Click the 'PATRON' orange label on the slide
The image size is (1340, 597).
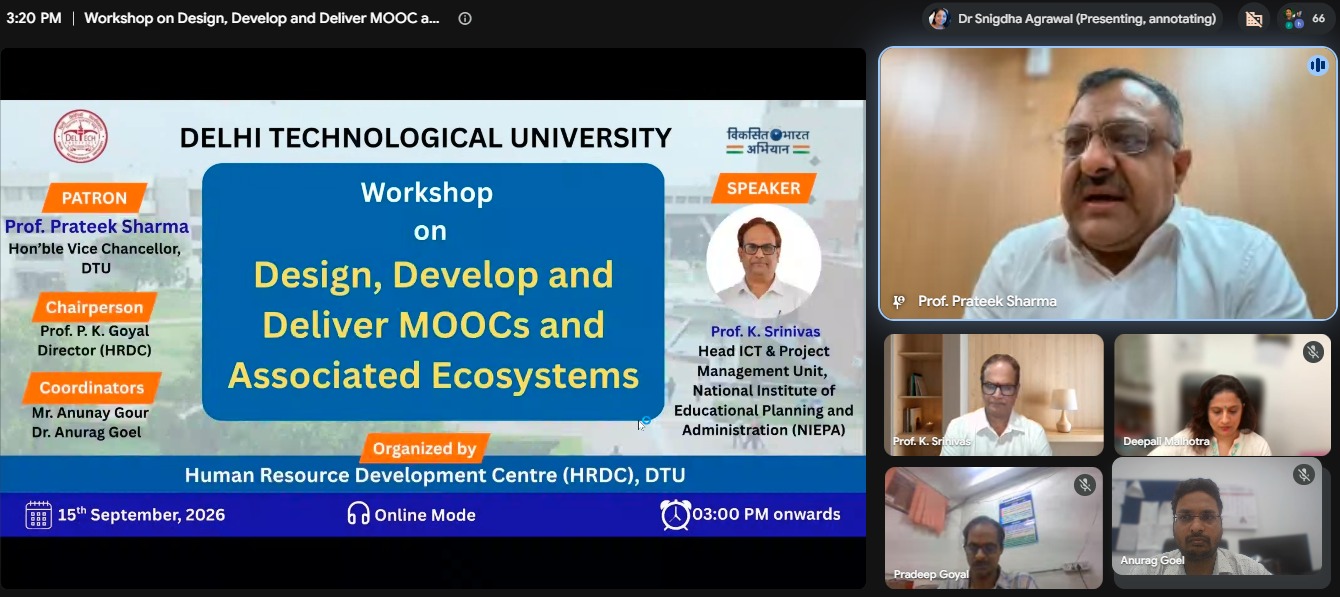click(95, 198)
